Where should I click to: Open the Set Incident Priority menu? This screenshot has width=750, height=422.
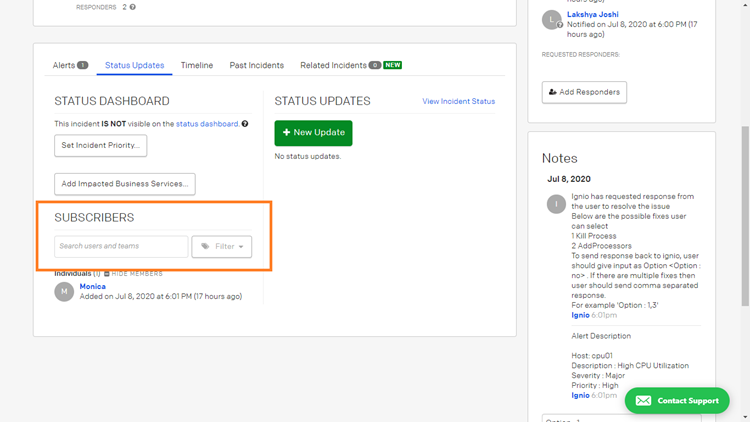click(x=100, y=146)
